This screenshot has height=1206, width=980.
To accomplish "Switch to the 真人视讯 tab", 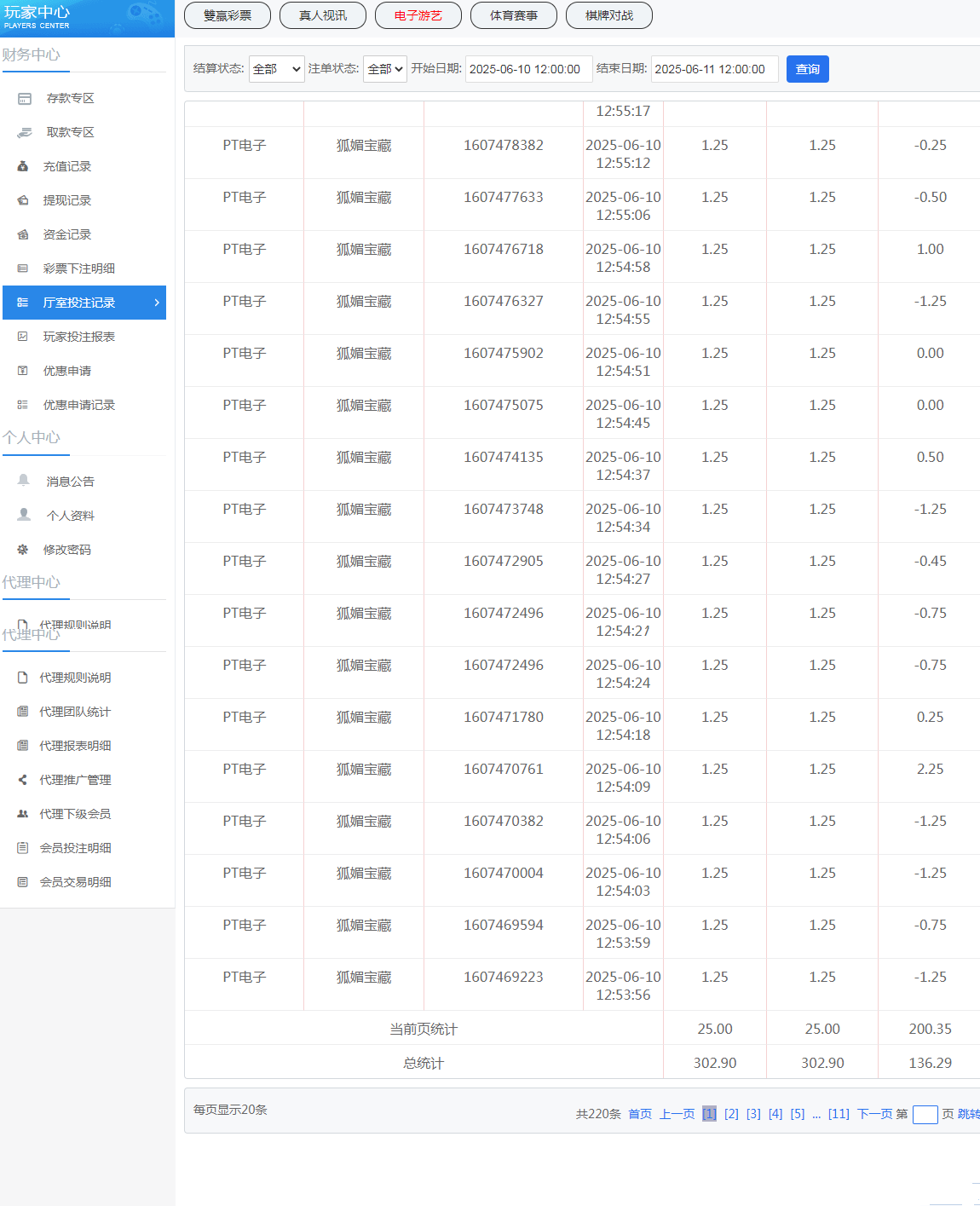I will 323,15.
